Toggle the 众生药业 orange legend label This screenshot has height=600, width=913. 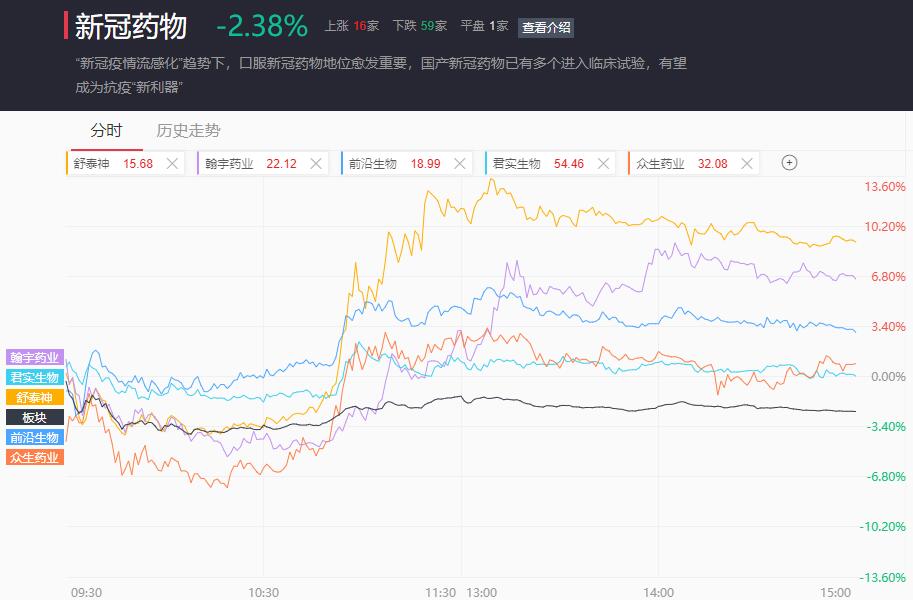point(35,457)
